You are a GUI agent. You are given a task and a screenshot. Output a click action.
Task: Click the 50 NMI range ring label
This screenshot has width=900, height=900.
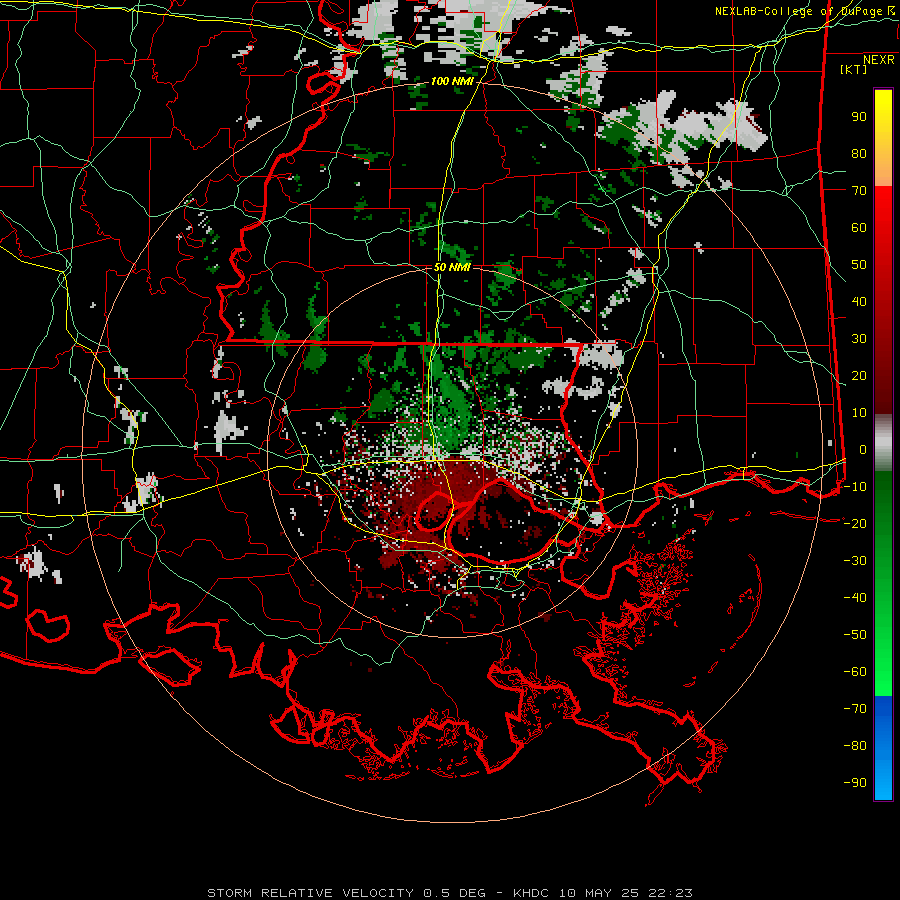click(452, 267)
